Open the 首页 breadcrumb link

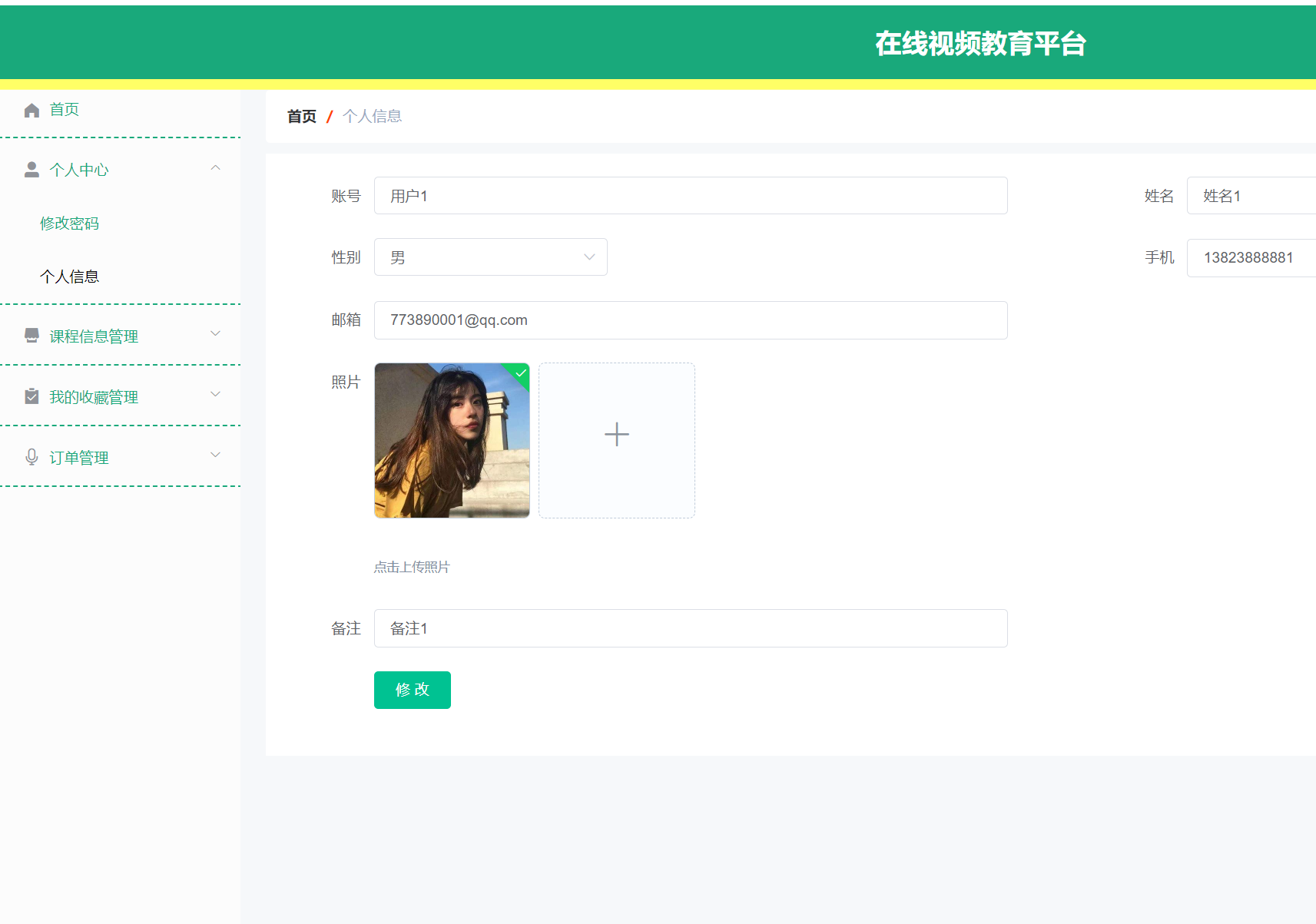coord(301,115)
